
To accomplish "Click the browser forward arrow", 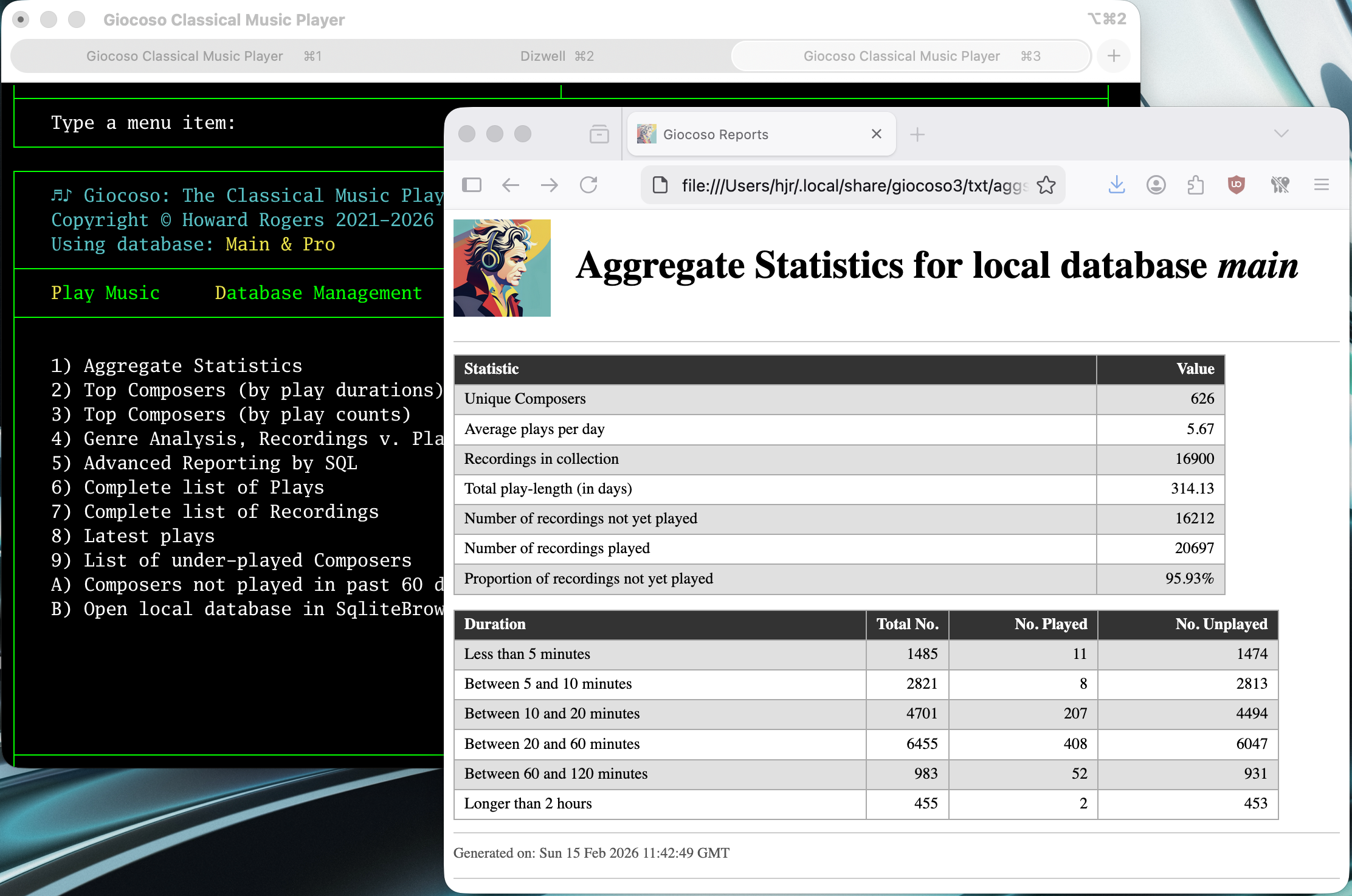I will pos(550,185).
